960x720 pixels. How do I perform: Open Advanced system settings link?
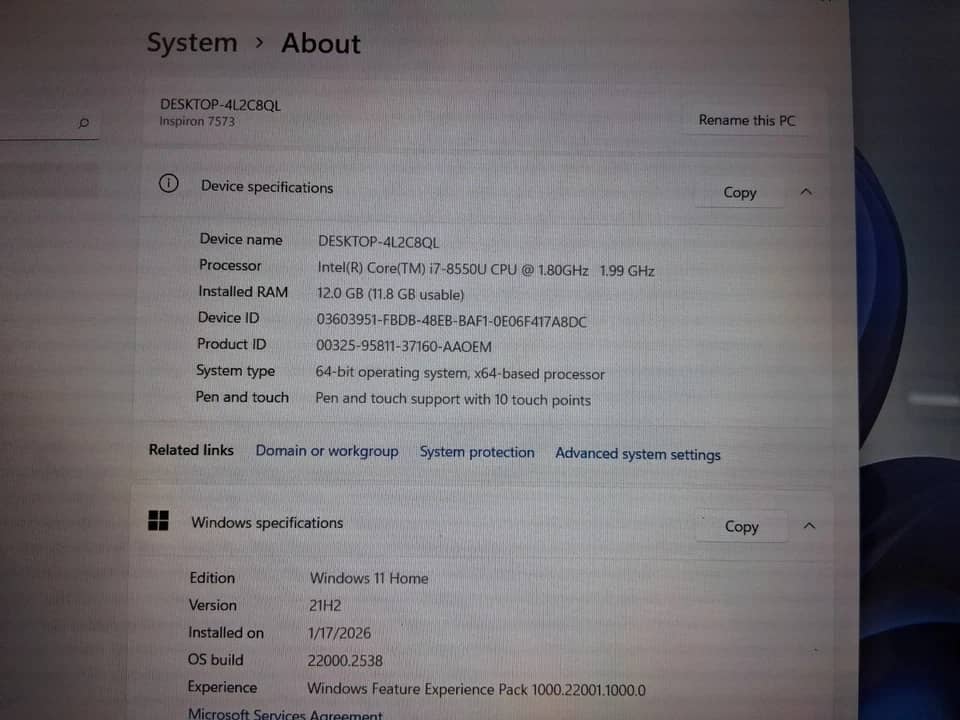point(637,454)
